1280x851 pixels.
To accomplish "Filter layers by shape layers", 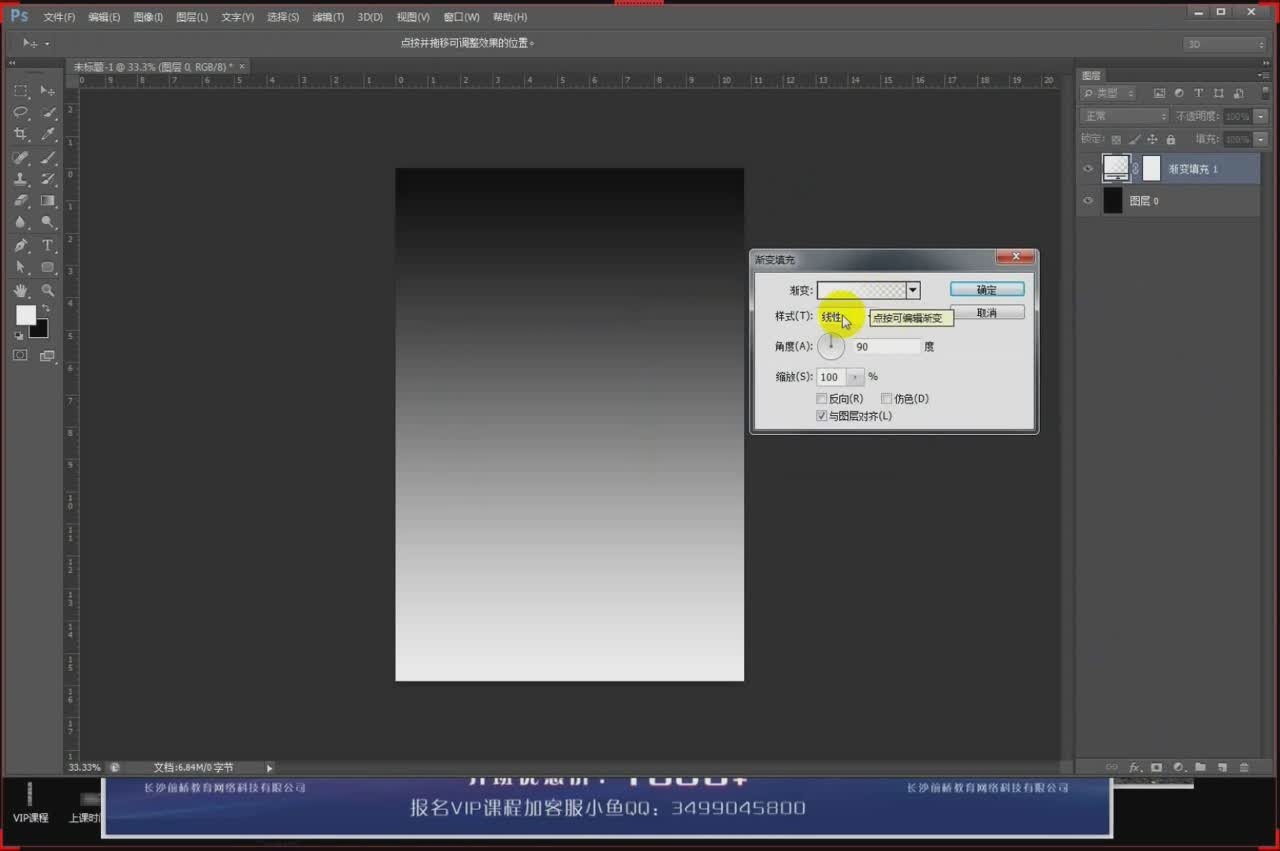I will pyautogui.click(x=1218, y=93).
